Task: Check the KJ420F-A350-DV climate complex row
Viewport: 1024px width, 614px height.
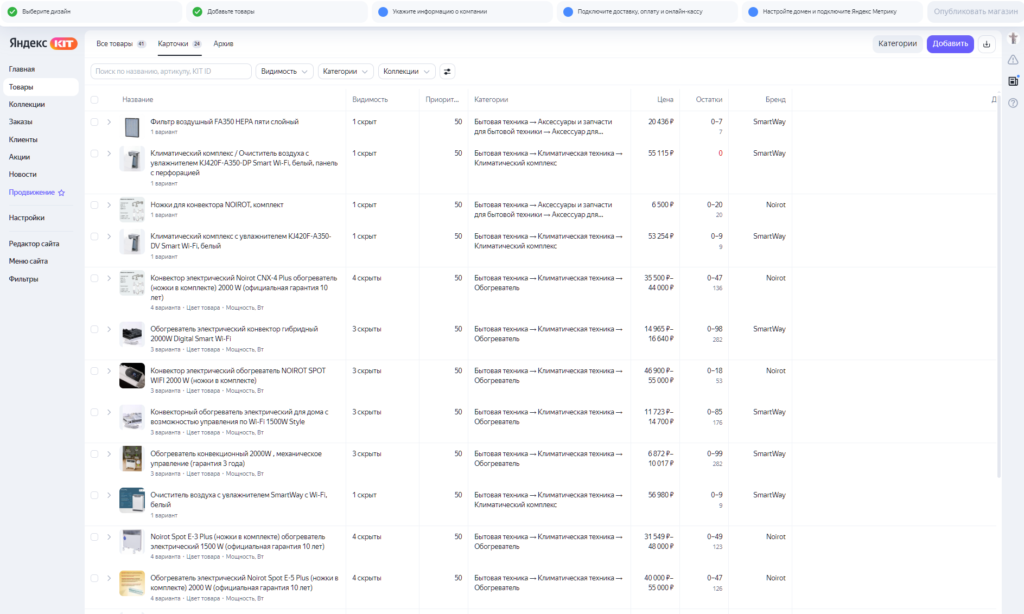Action: pyautogui.click(x=95, y=236)
